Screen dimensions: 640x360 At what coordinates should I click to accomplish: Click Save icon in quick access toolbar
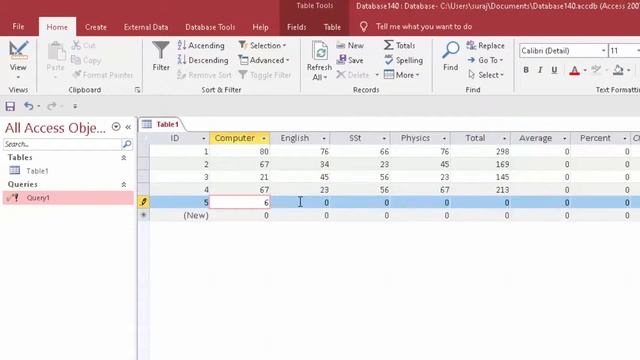click(x=10, y=107)
